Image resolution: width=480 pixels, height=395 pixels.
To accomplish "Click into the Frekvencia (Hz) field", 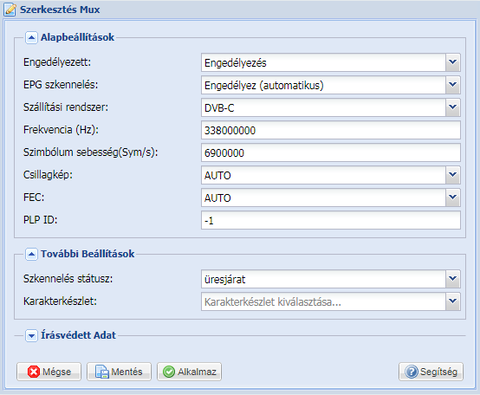I will [331, 130].
